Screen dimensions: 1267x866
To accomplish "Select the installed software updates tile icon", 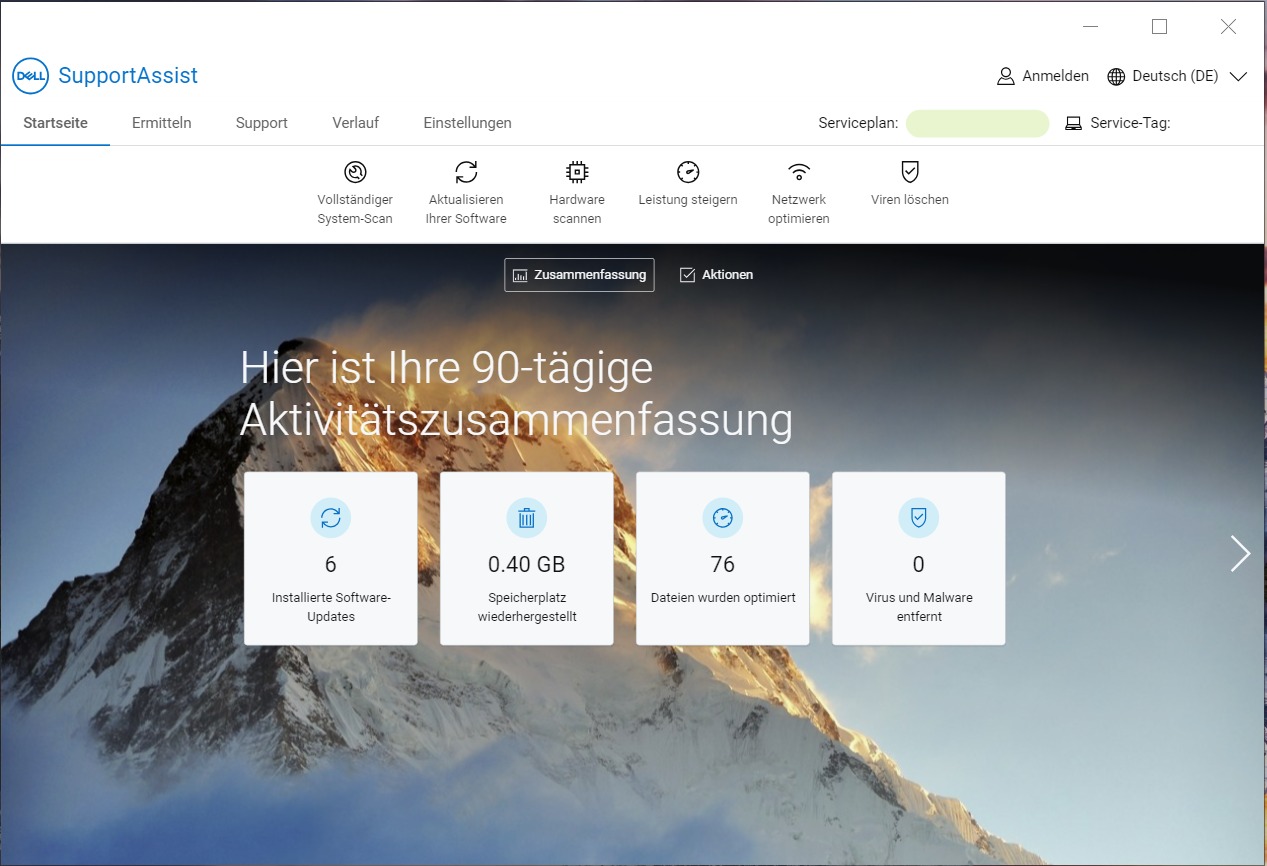I will (330, 518).
